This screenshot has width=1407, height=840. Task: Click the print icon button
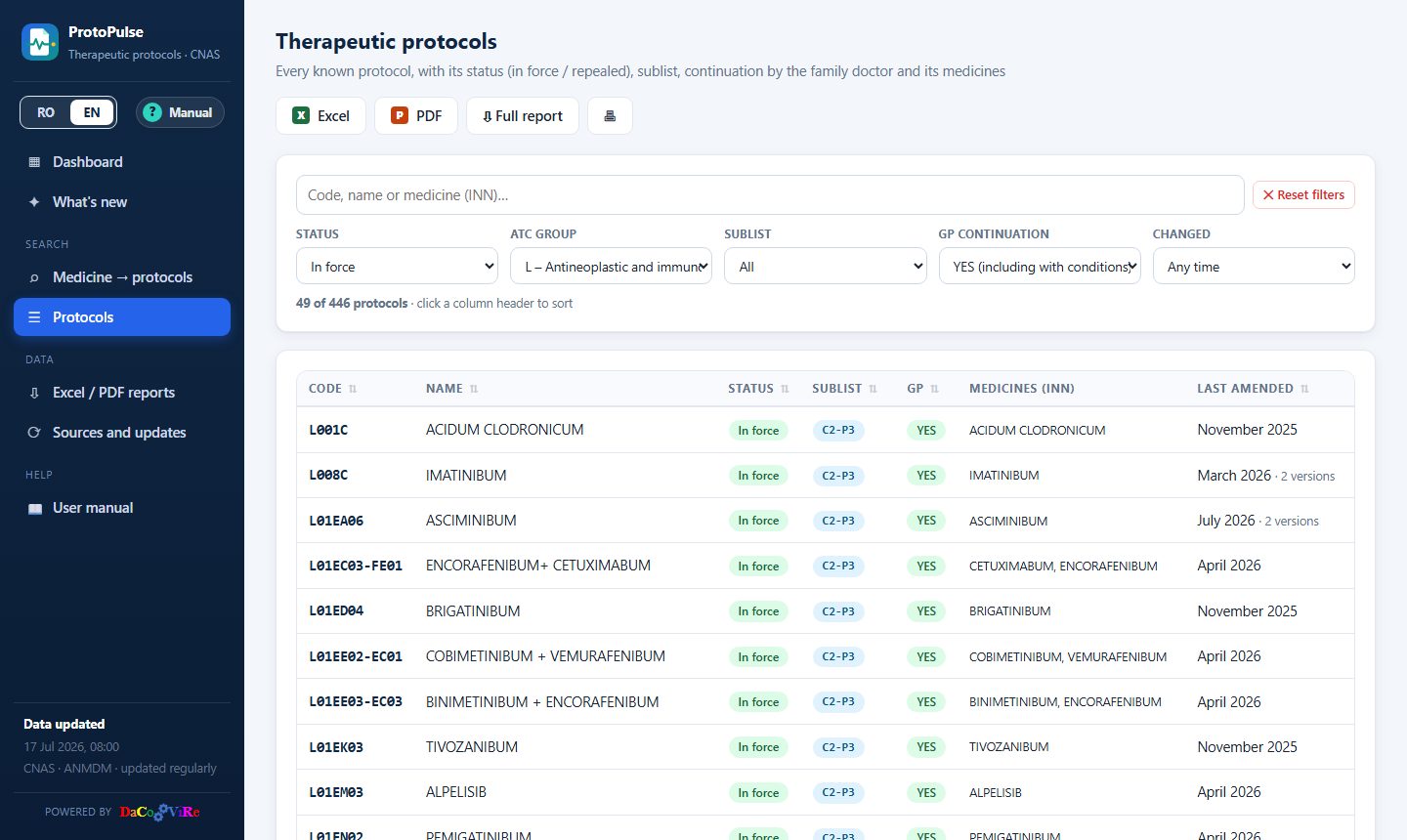tap(610, 115)
